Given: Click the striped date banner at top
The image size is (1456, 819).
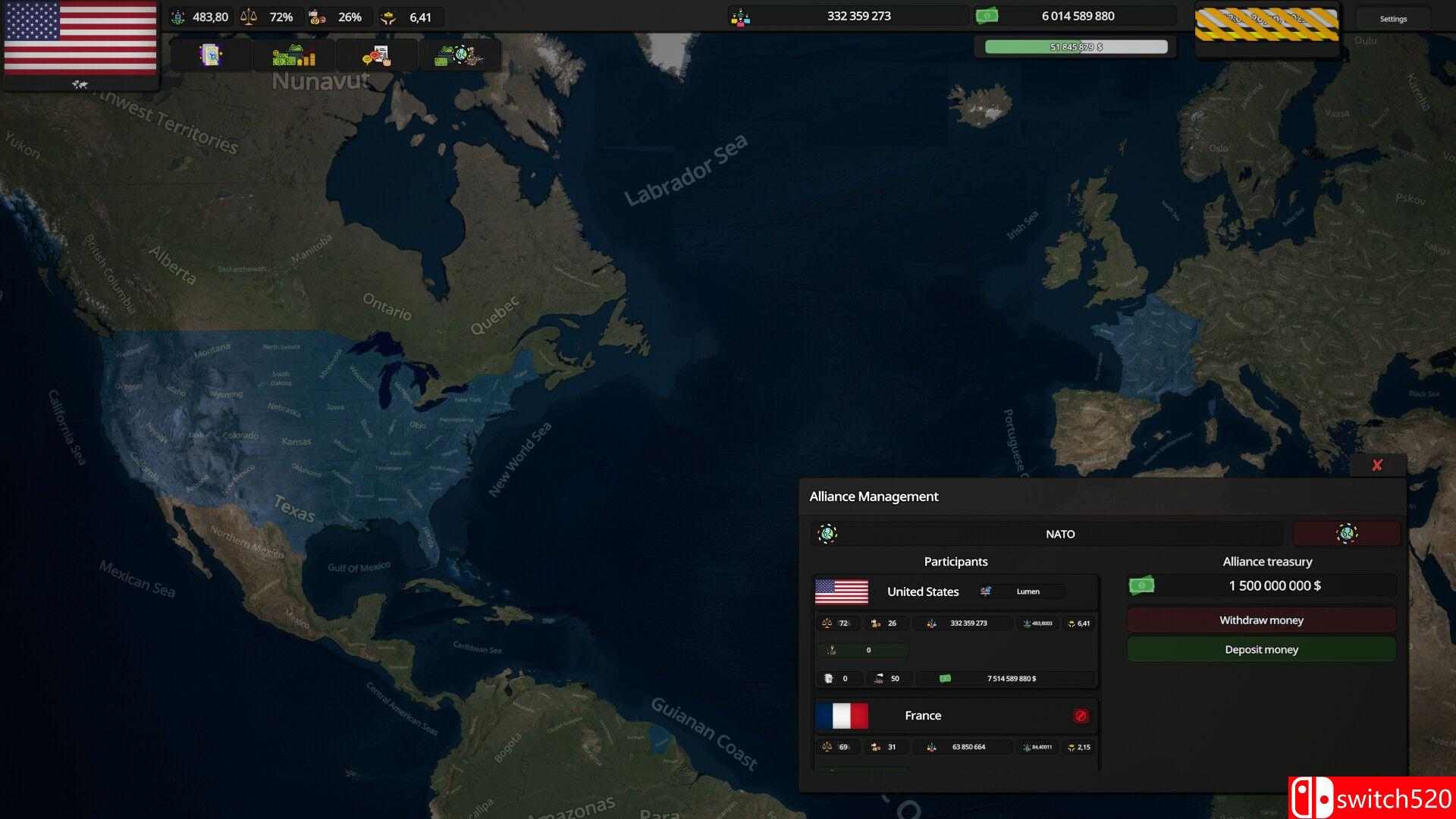Looking at the screenshot, I should point(1266,24).
